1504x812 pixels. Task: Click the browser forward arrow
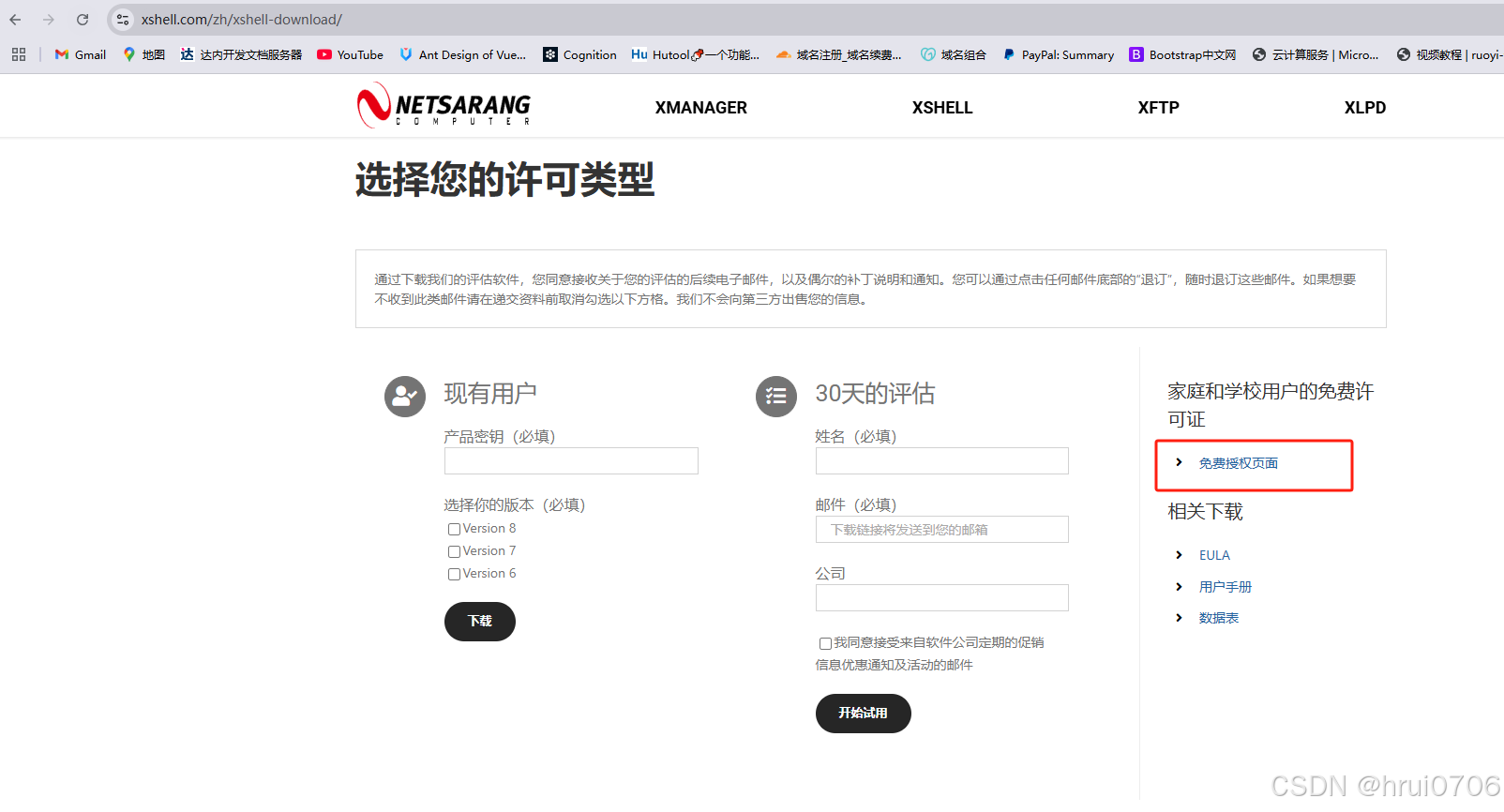(x=49, y=20)
